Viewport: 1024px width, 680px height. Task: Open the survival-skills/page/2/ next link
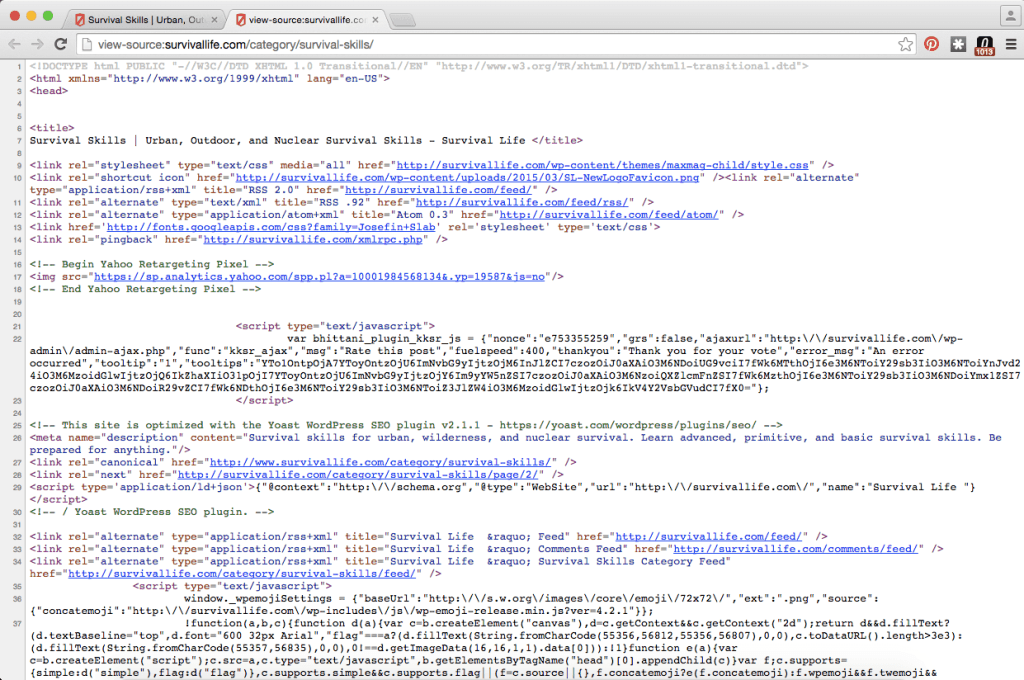tap(358, 475)
